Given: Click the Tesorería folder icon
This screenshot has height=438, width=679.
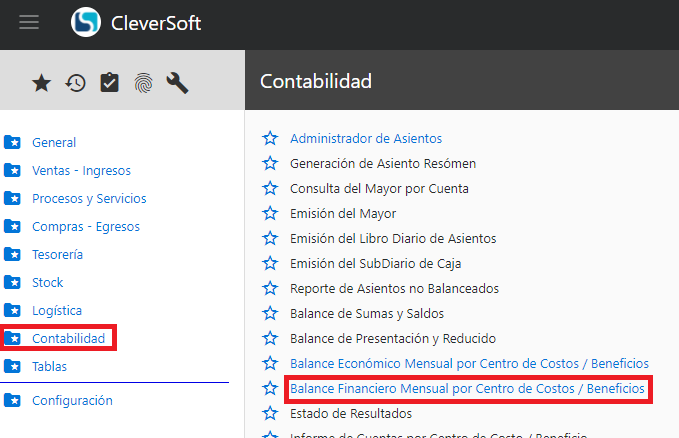Looking at the screenshot, I should 12,255.
